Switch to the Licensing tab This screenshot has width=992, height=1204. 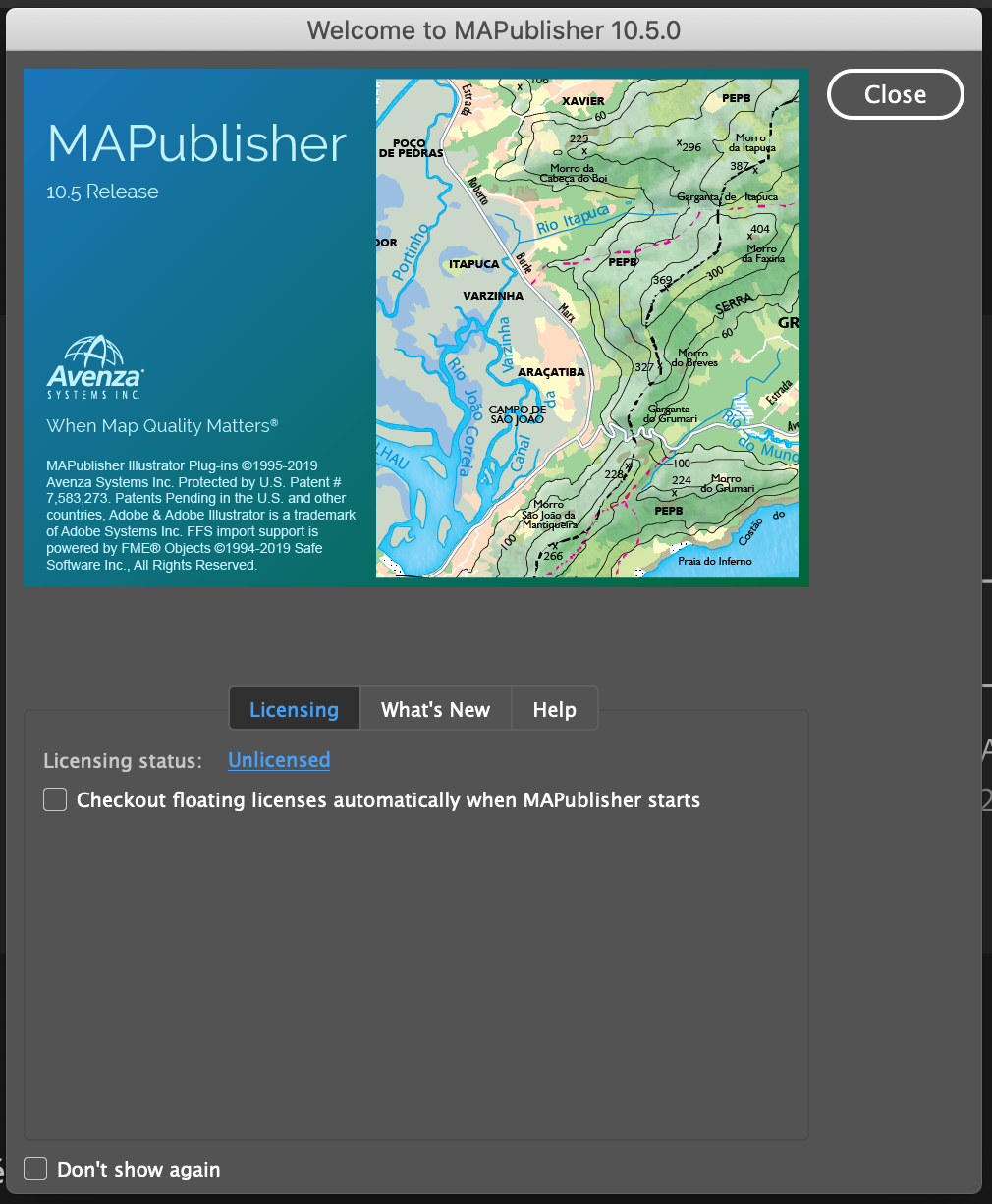click(x=294, y=709)
